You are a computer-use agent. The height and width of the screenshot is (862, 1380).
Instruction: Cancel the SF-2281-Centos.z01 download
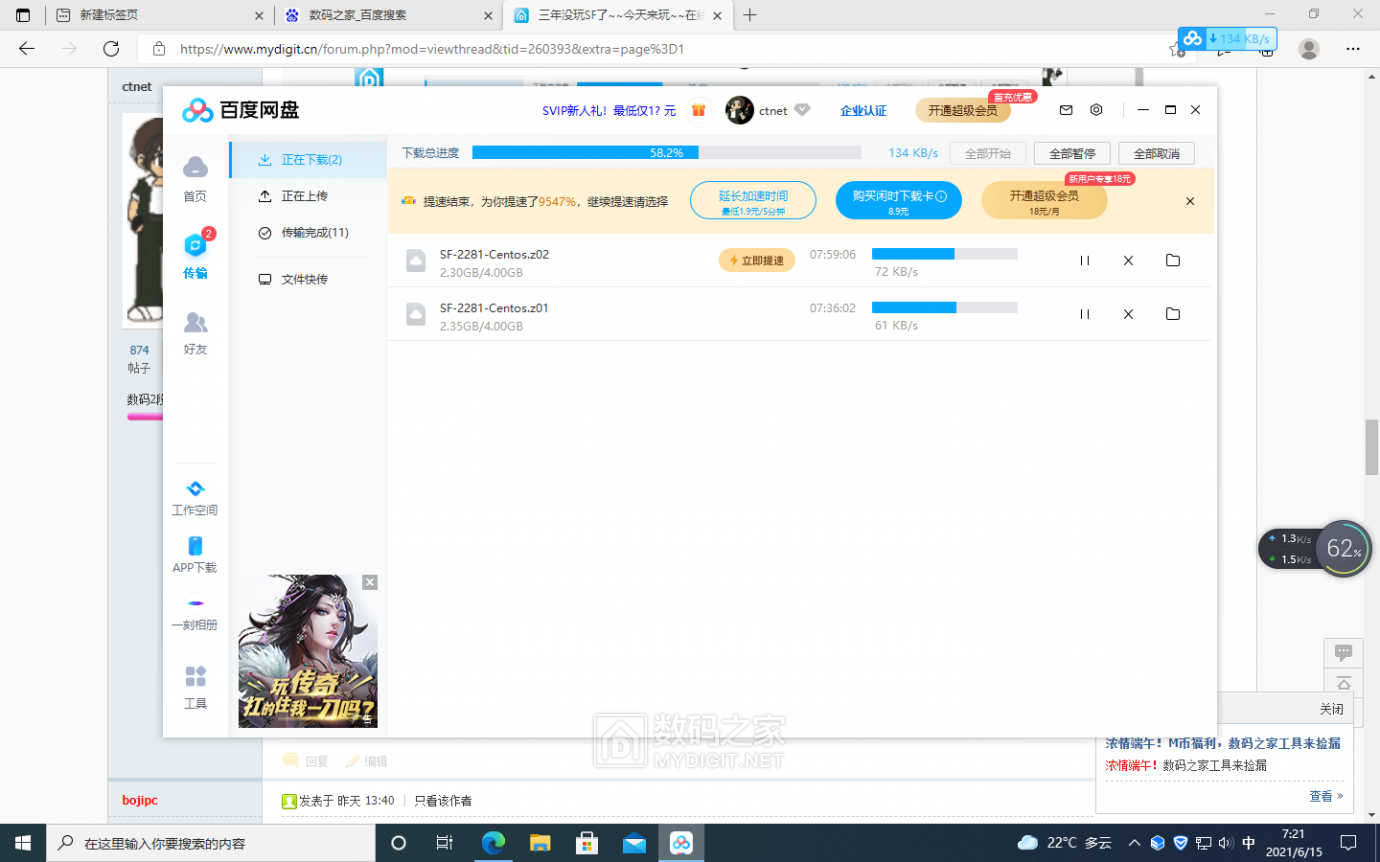[x=1128, y=314]
